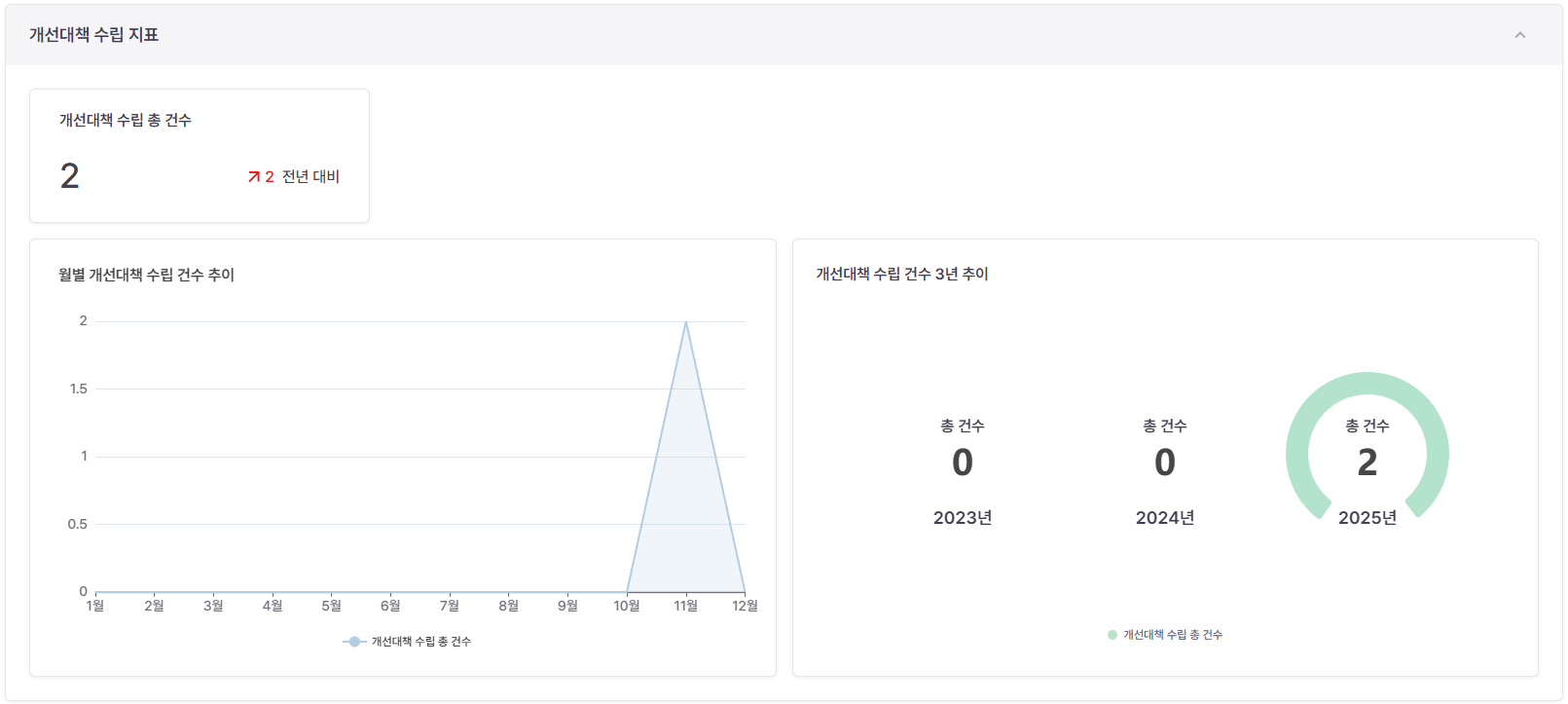The width and height of the screenshot is (1568, 704).
Task: Click the blue legend marker under monthly chart
Action: [x=354, y=642]
